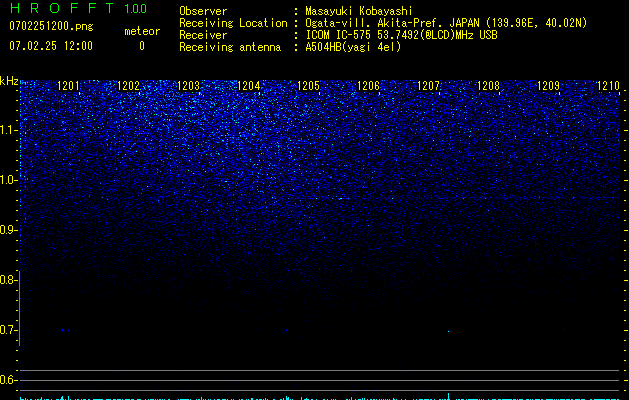Click the 0.7 kHz frequency label
Screen dimensions: 629x400
(x=7, y=330)
